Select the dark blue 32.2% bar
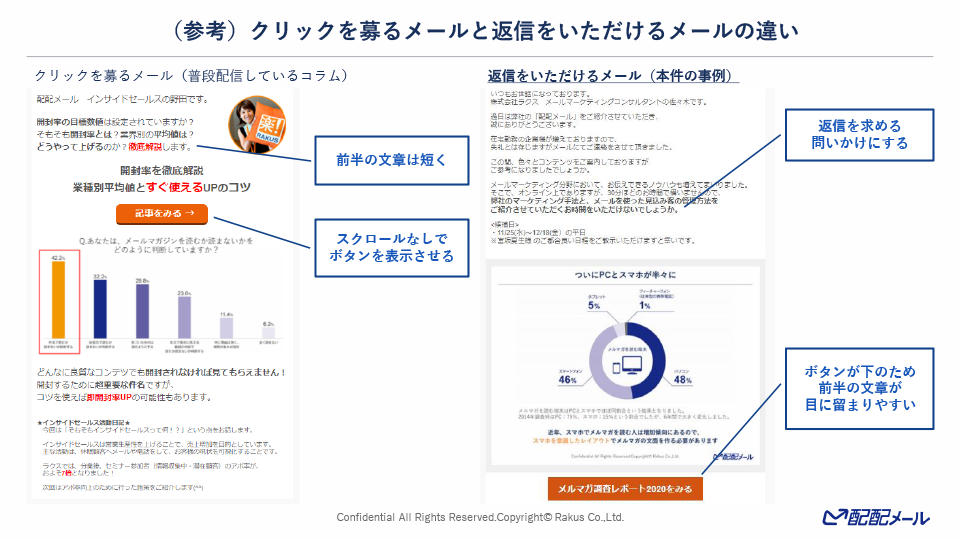The image size is (960, 540). [x=100, y=309]
